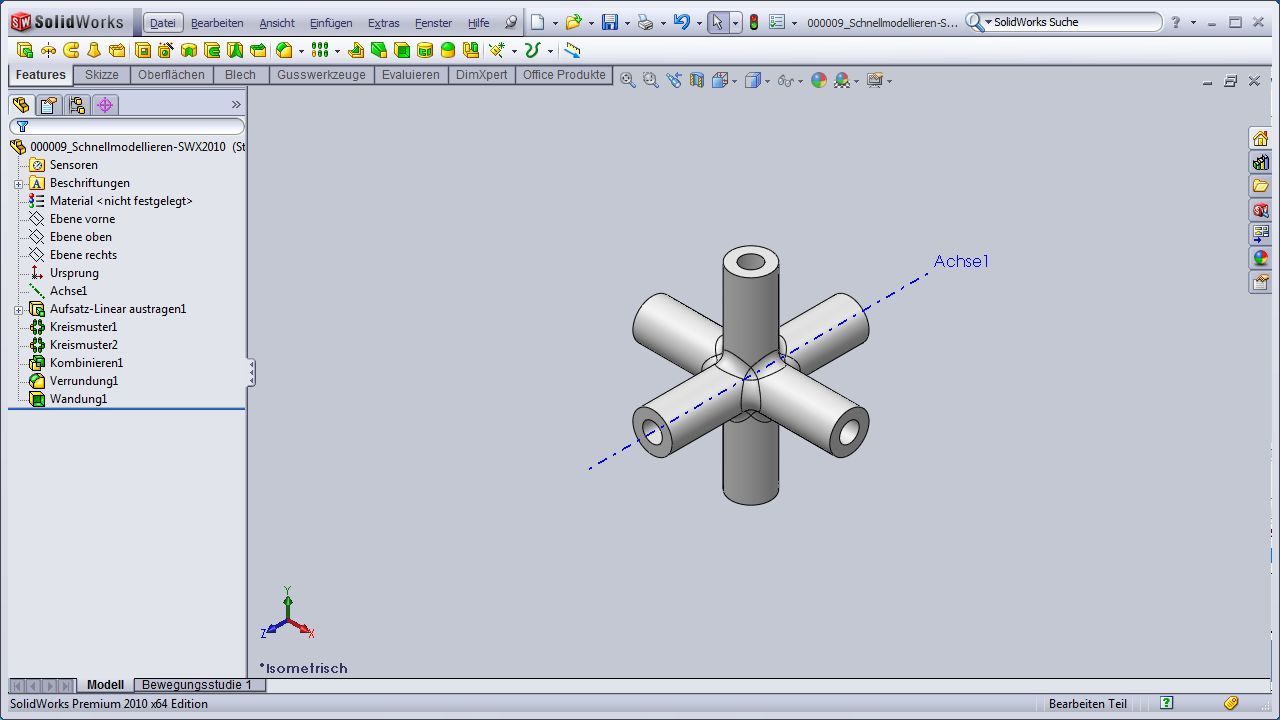
Task: Click the Instant3D icon
Action: point(572,50)
